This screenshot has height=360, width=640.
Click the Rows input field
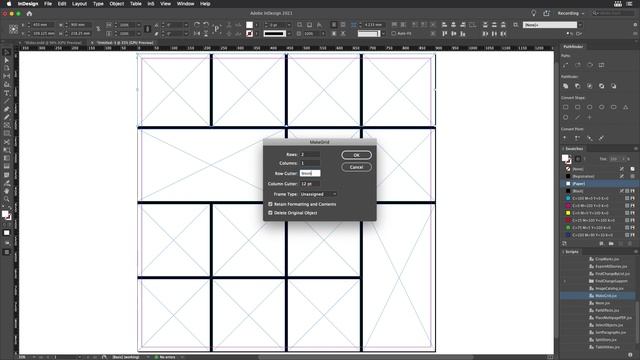[x=310, y=155]
